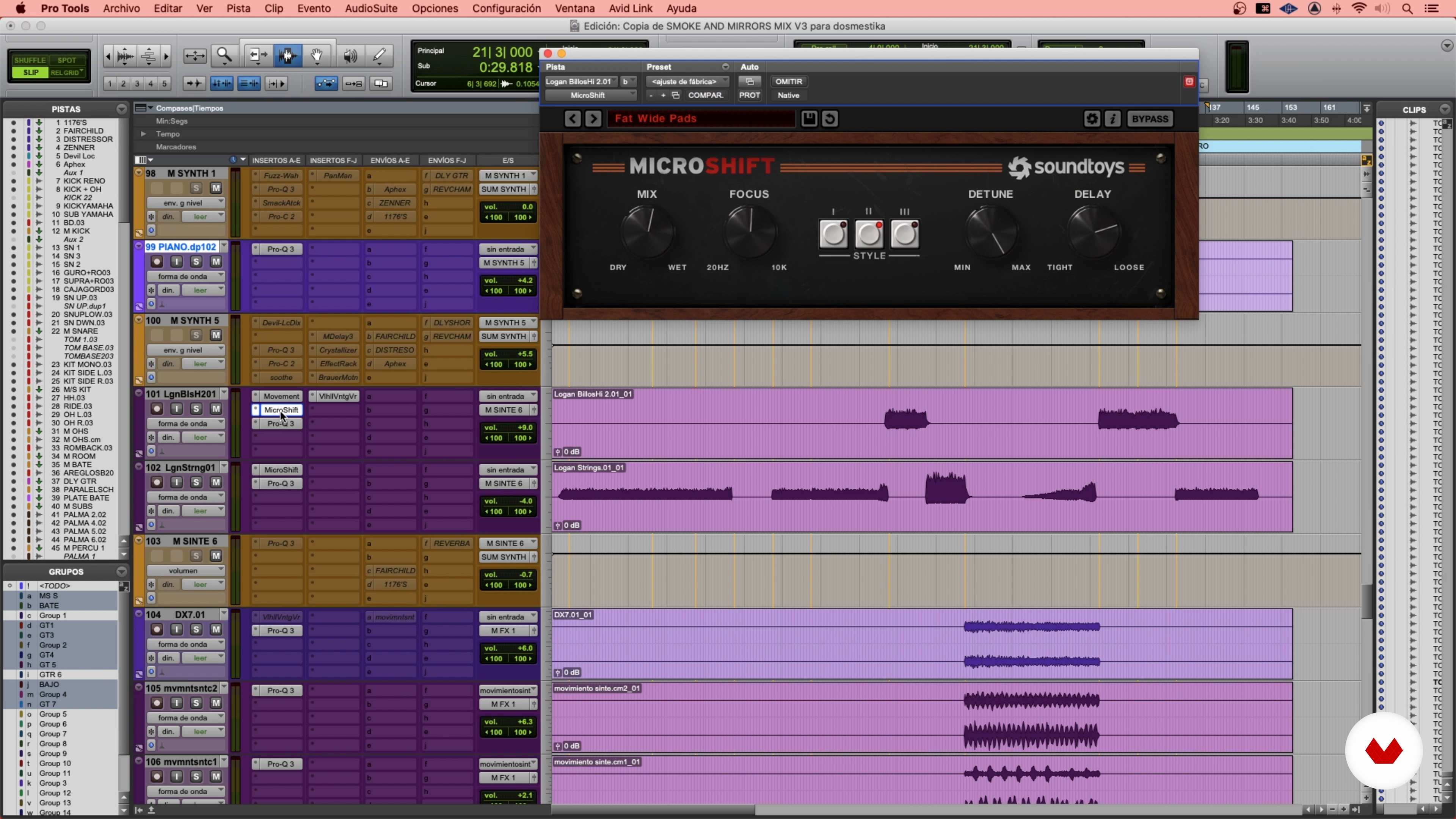The image size is (1456, 819).
Task: Mute track 98 M SYNTH 1
Action: (216, 188)
